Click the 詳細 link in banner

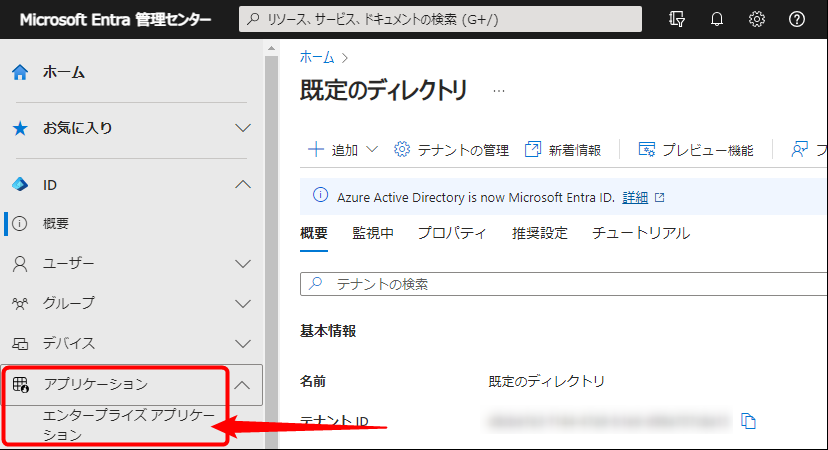point(635,198)
